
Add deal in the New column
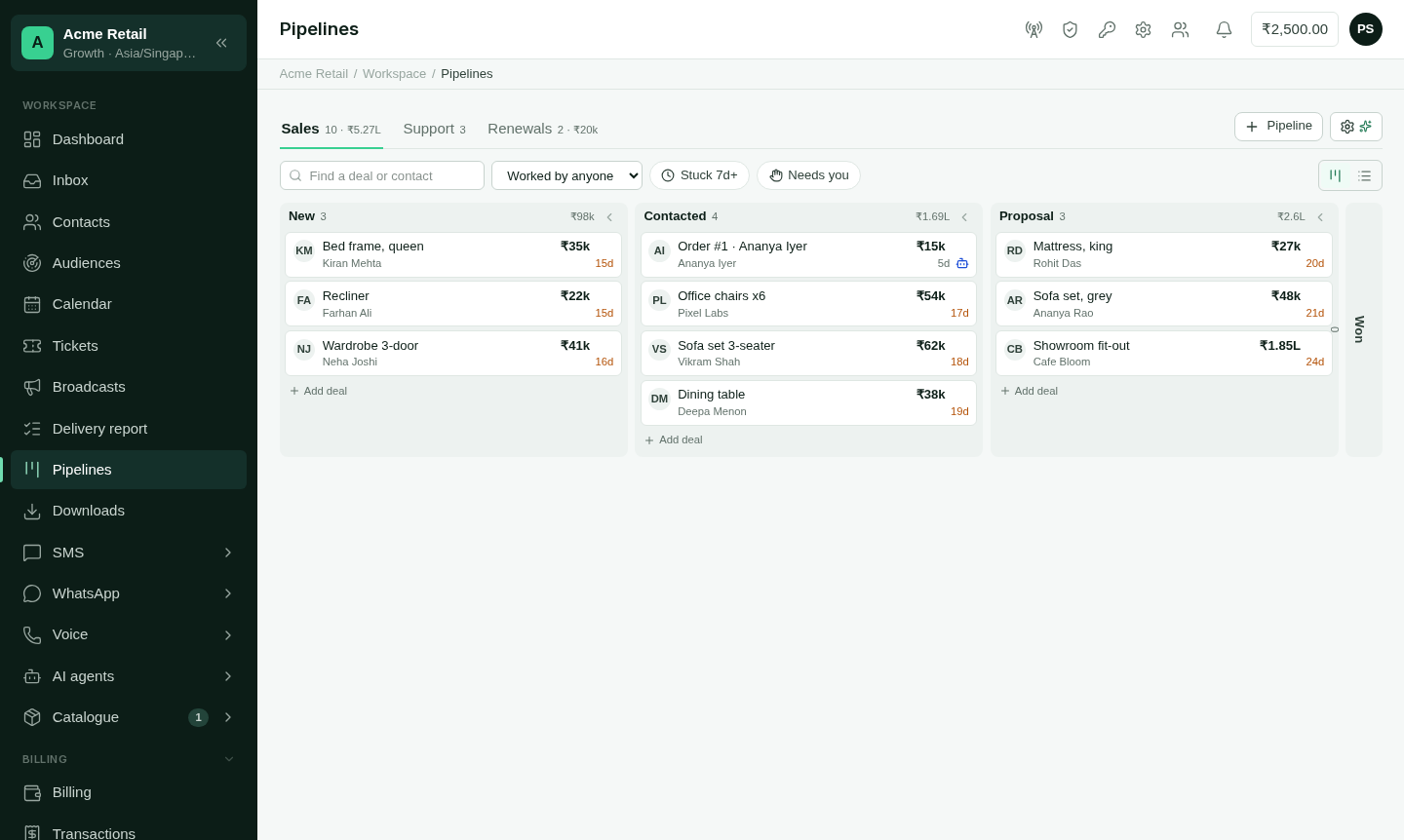click(318, 391)
